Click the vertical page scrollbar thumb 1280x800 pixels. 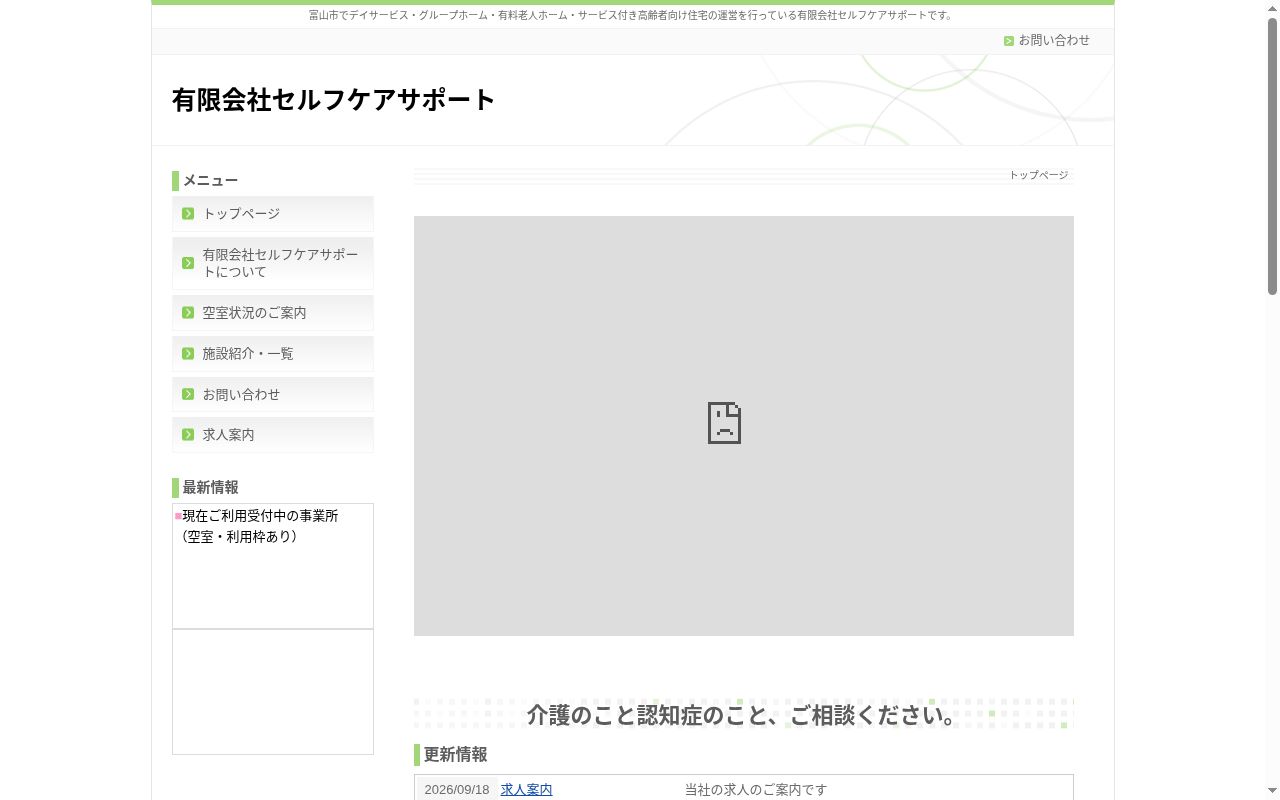[x=1273, y=155]
